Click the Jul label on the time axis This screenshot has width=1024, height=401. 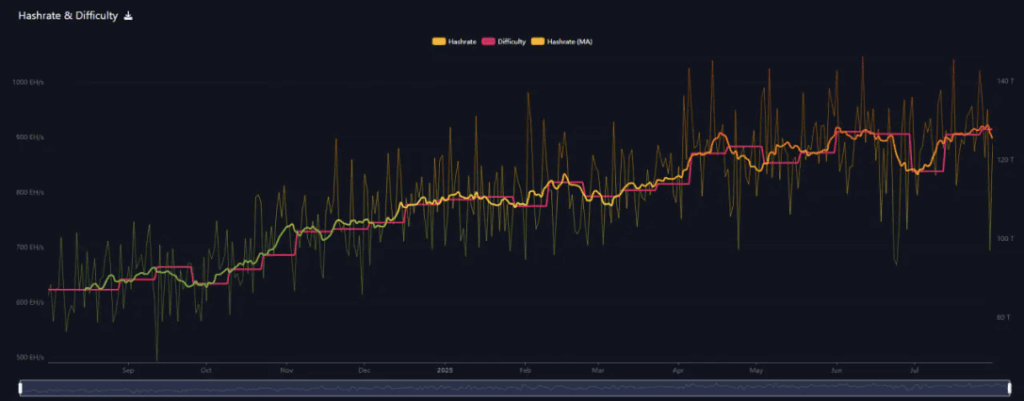(914, 369)
